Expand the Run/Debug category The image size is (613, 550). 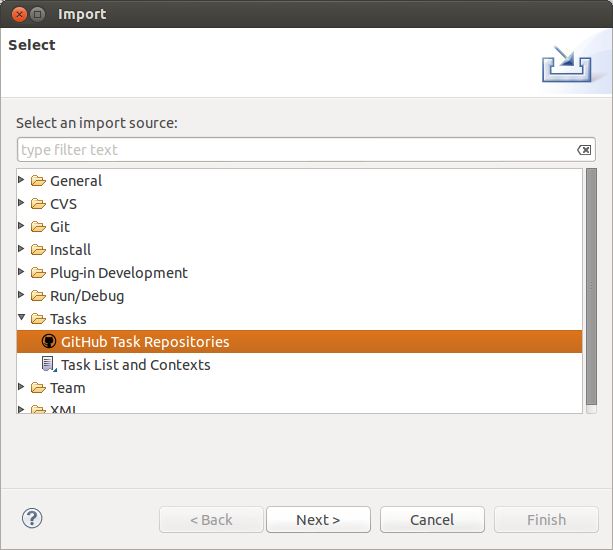click(x=21, y=294)
